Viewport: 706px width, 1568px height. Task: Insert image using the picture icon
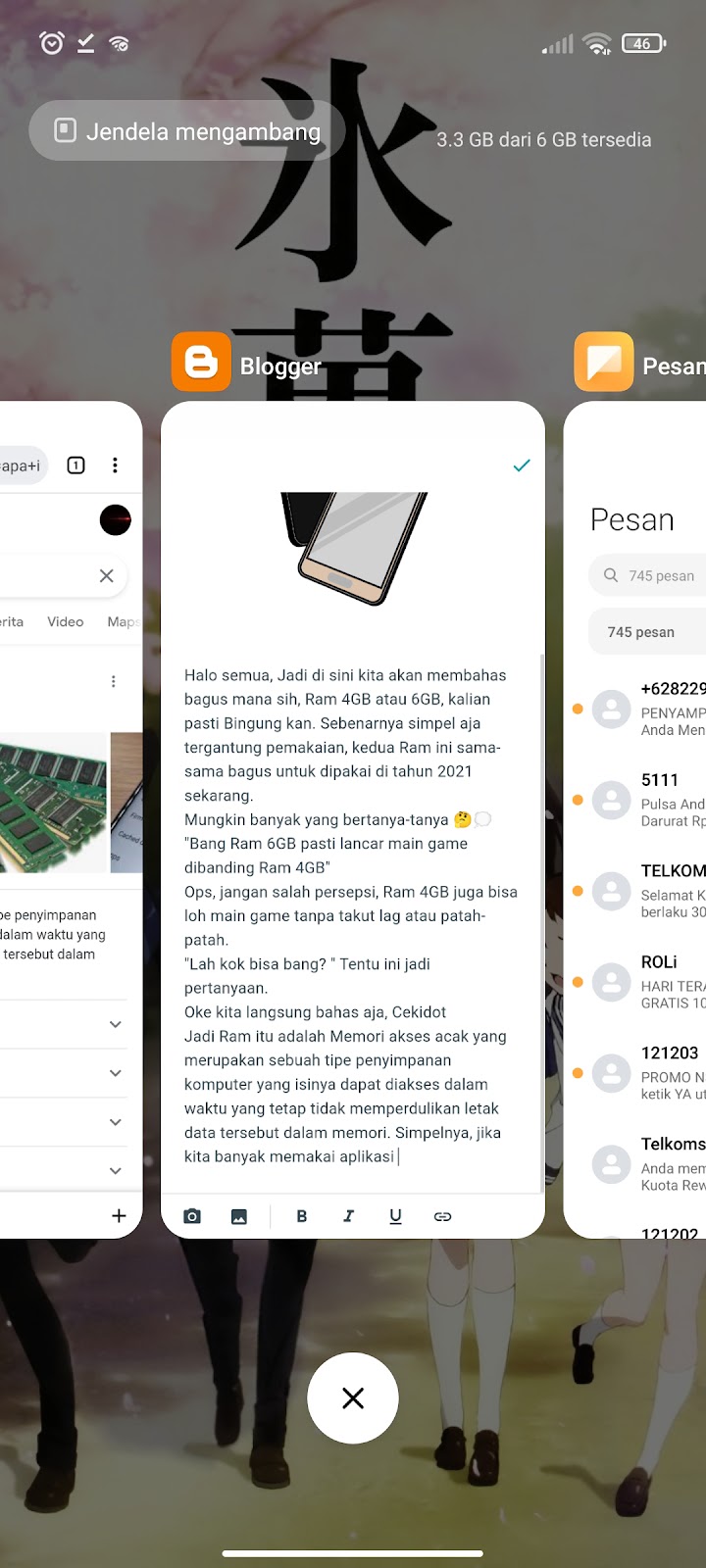coord(239,1216)
